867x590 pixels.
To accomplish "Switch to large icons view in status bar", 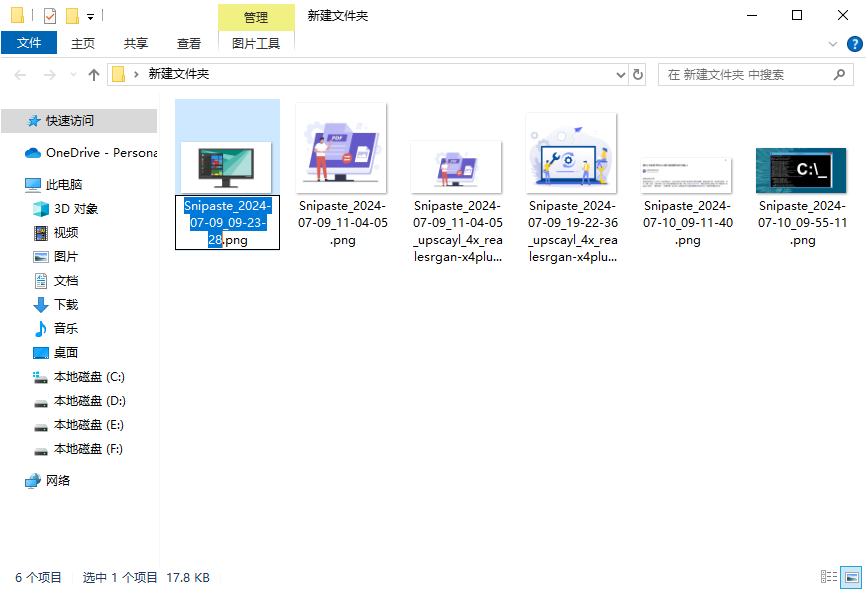I will 852,577.
